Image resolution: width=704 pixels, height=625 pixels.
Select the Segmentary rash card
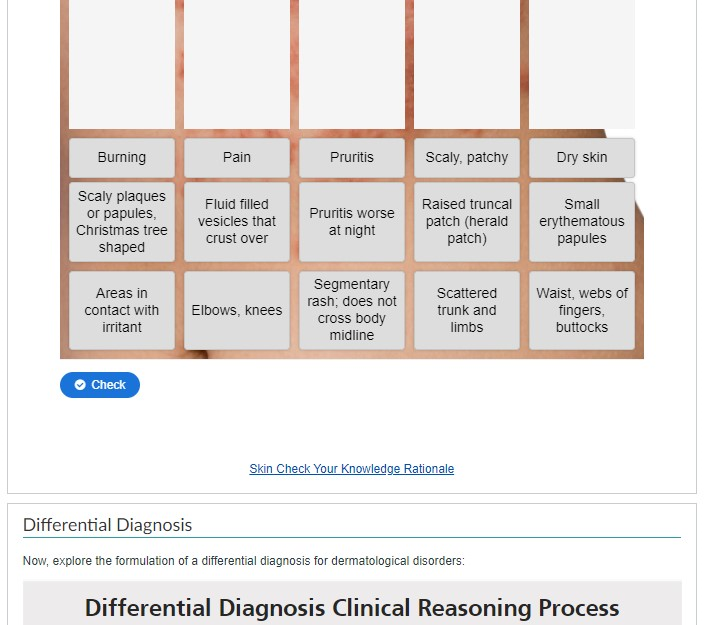click(352, 310)
